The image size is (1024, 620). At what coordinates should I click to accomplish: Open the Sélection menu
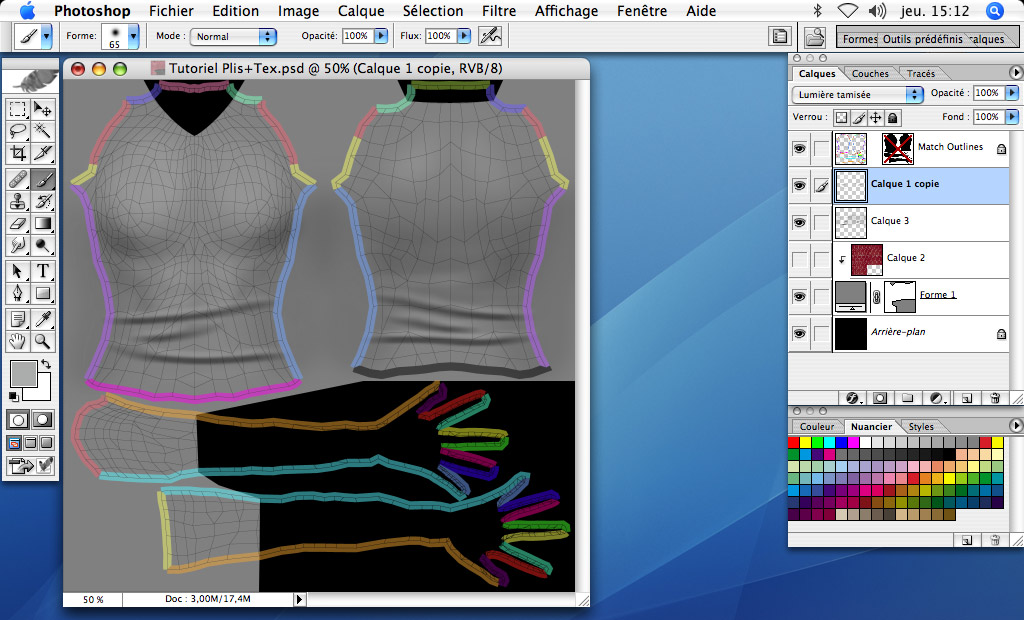click(433, 11)
